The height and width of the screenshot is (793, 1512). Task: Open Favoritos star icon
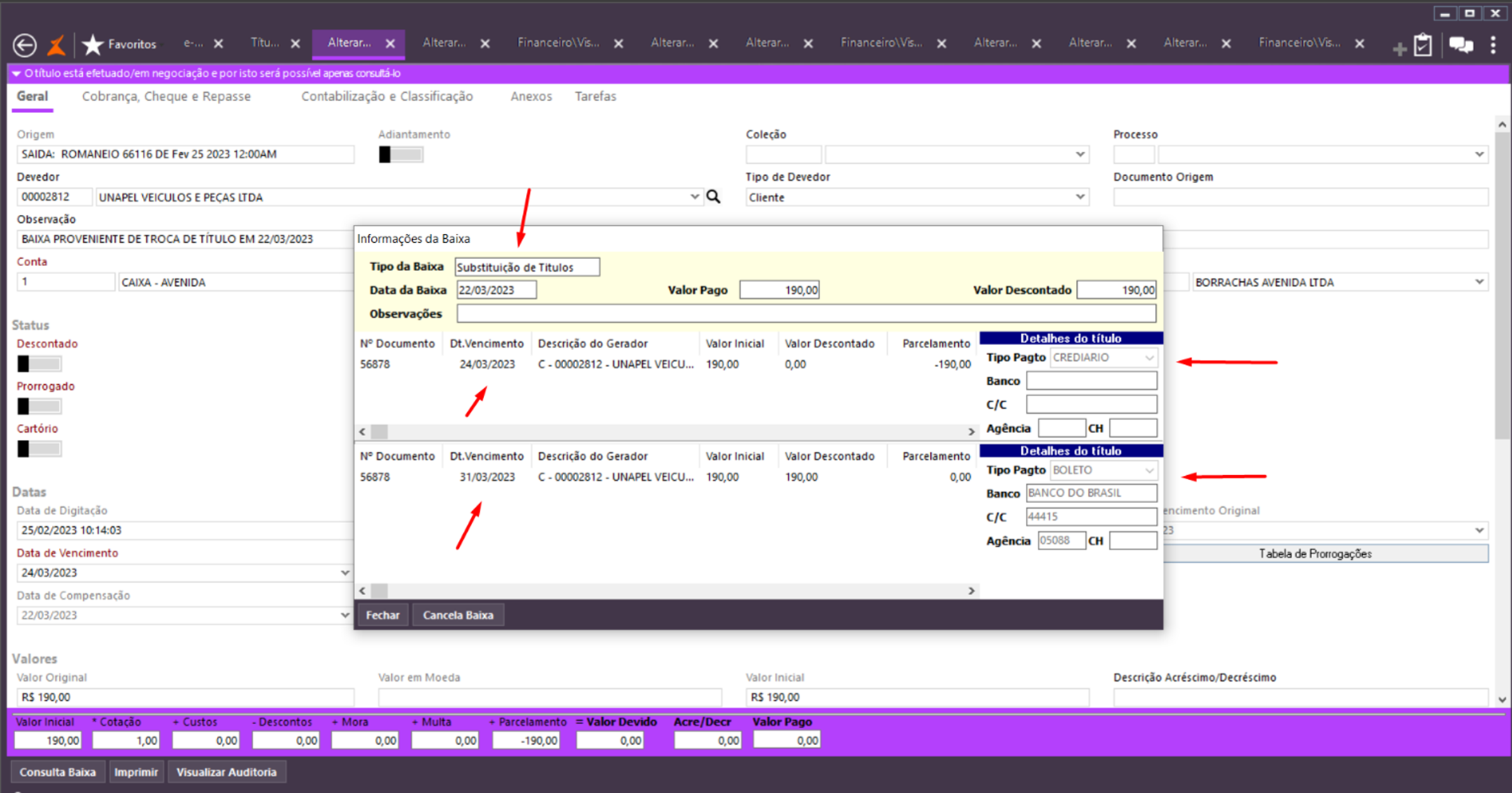pyautogui.click(x=93, y=44)
